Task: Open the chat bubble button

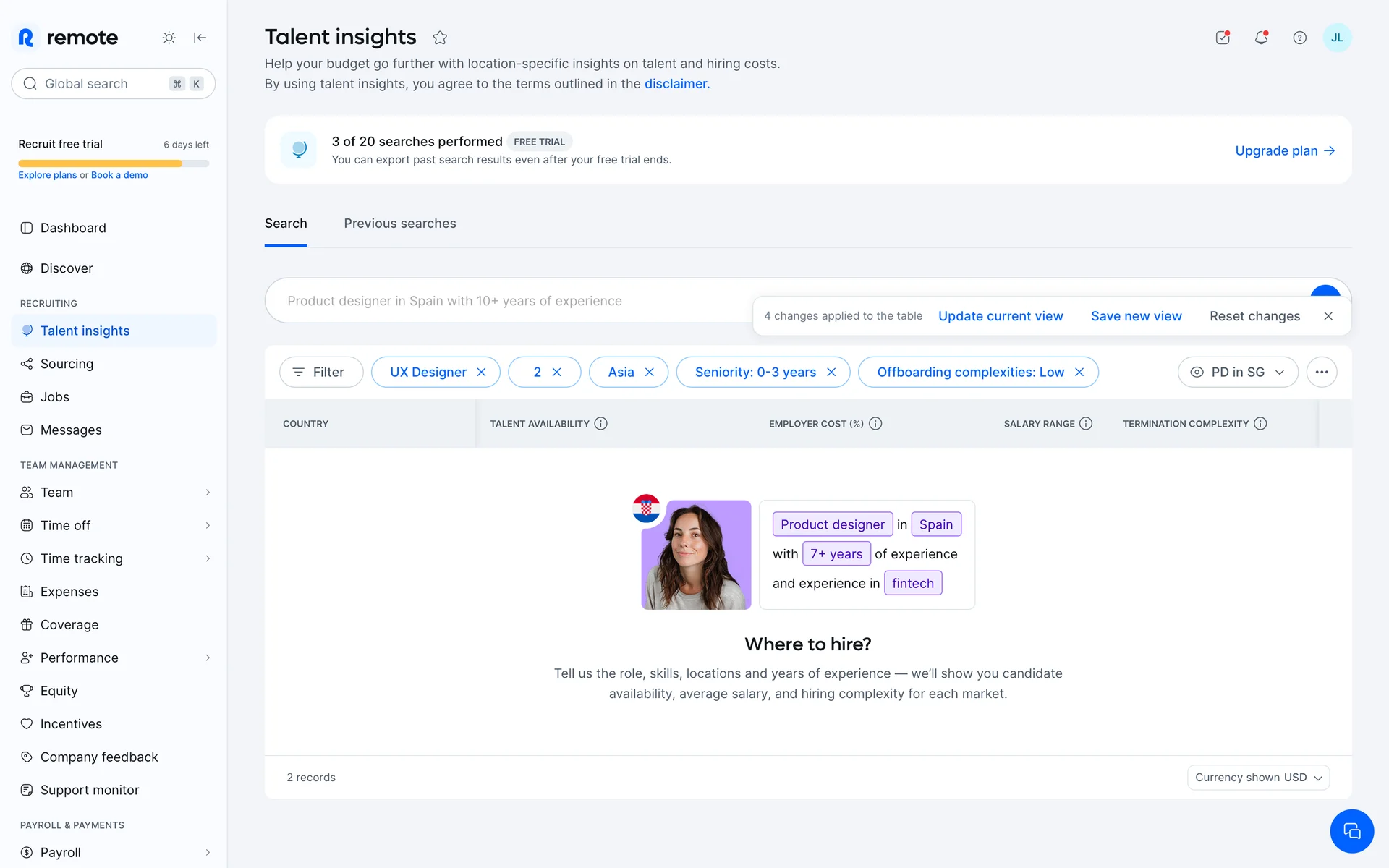Action: pyautogui.click(x=1351, y=831)
